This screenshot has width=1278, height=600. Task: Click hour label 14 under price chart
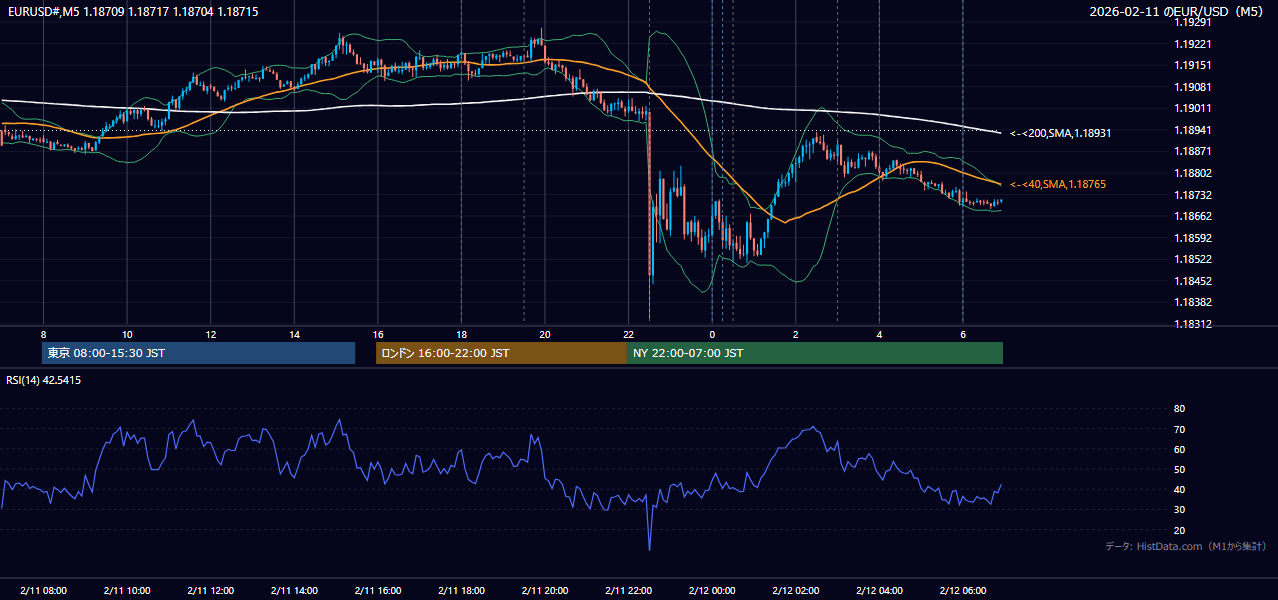294,334
